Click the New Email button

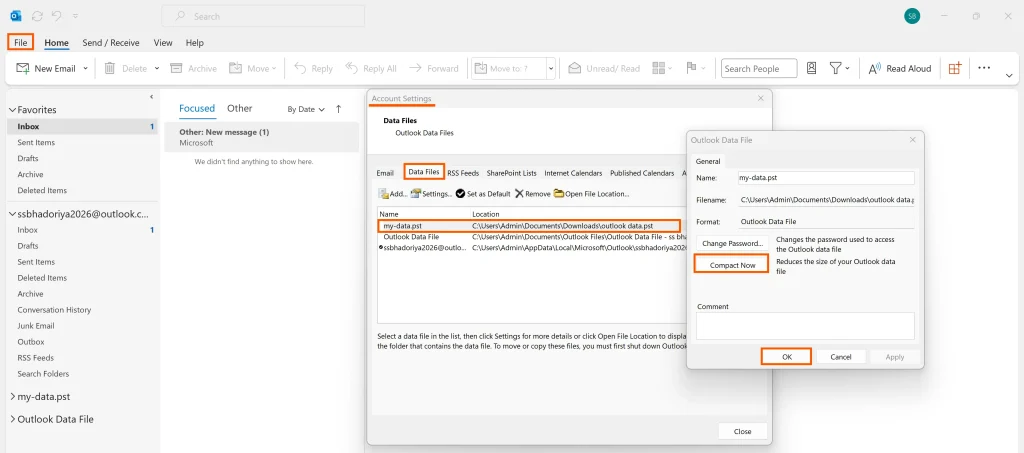(x=46, y=69)
